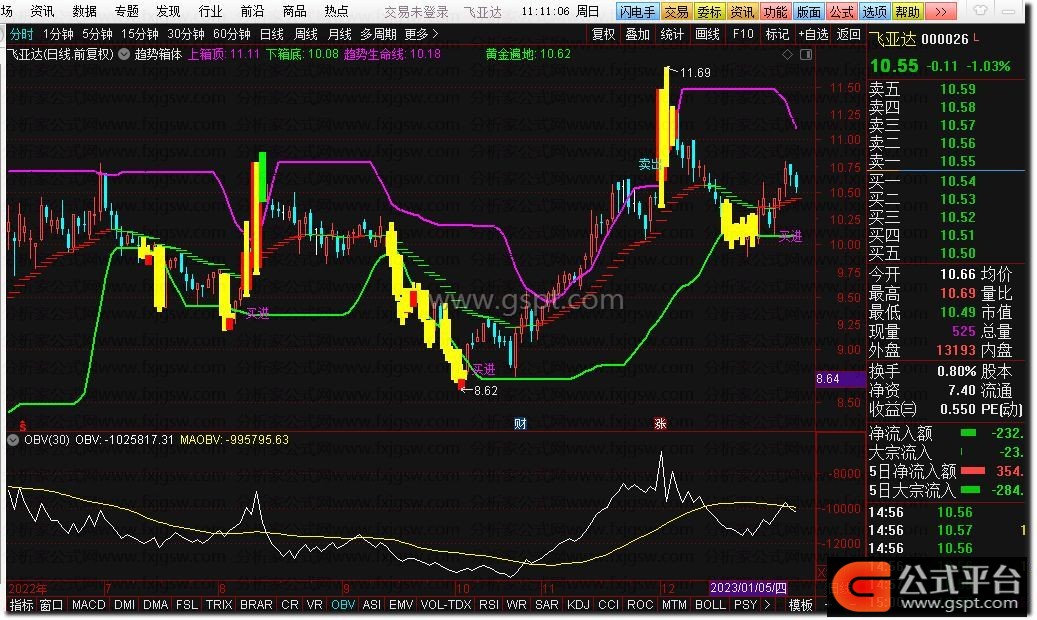The height and width of the screenshot is (620, 1037).
Task: Click the 交易未登录 login status
Action: pos(417,12)
